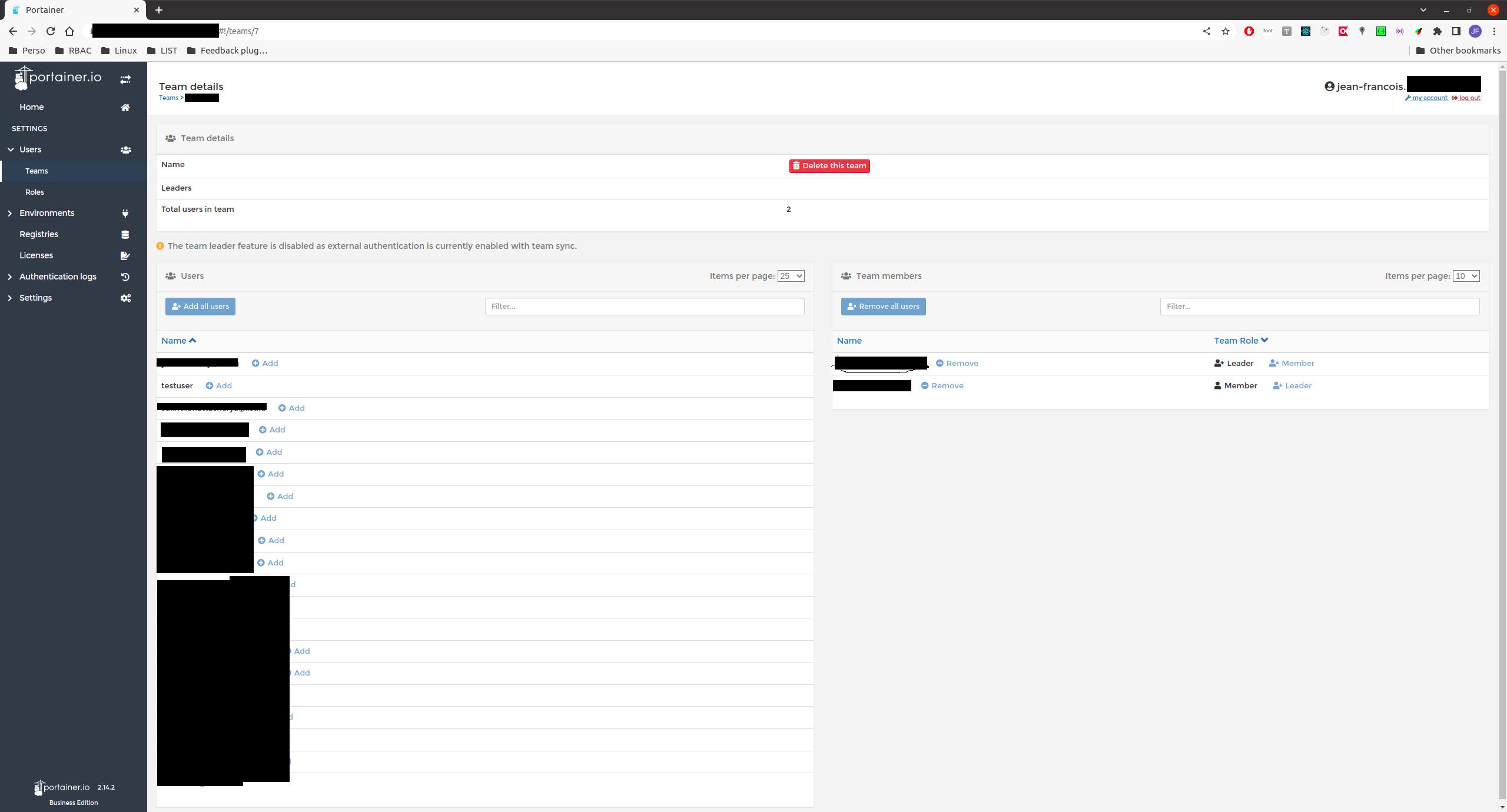Open Team members items per page dropdown
This screenshot has width=1507, height=812.
[x=1465, y=275]
